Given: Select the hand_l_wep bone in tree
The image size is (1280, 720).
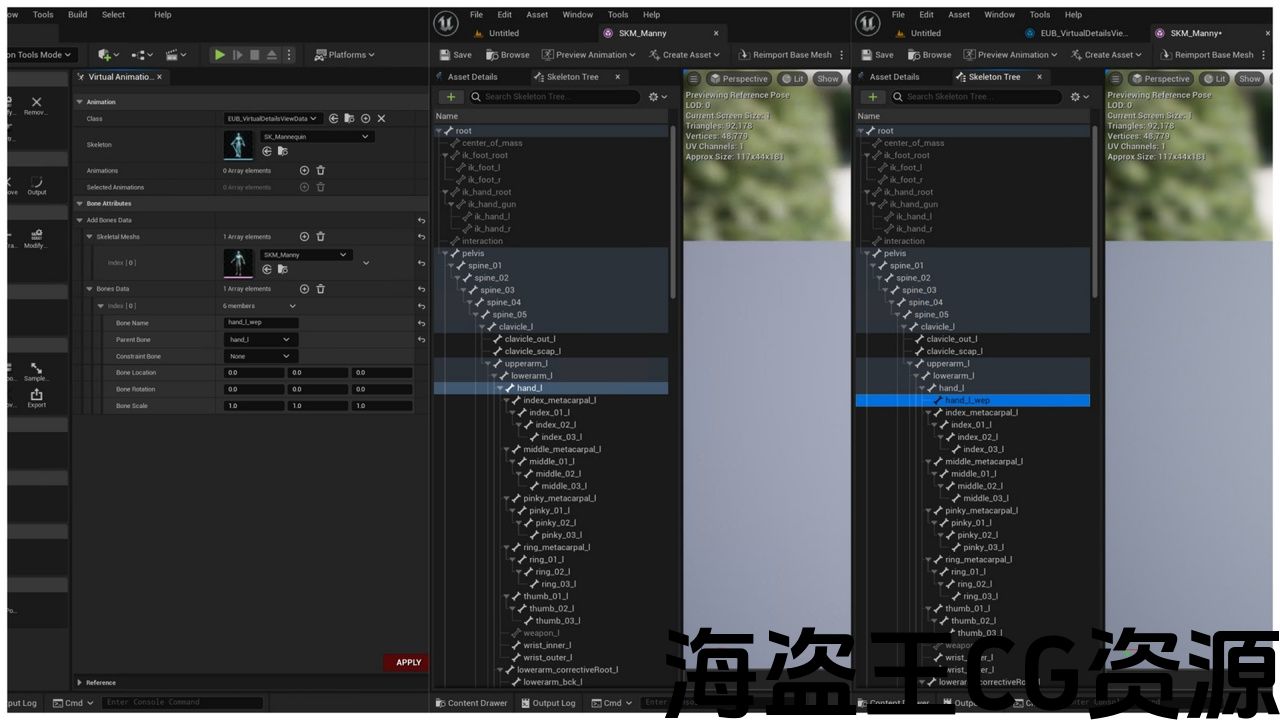Looking at the screenshot, I should tap(967, 400).
